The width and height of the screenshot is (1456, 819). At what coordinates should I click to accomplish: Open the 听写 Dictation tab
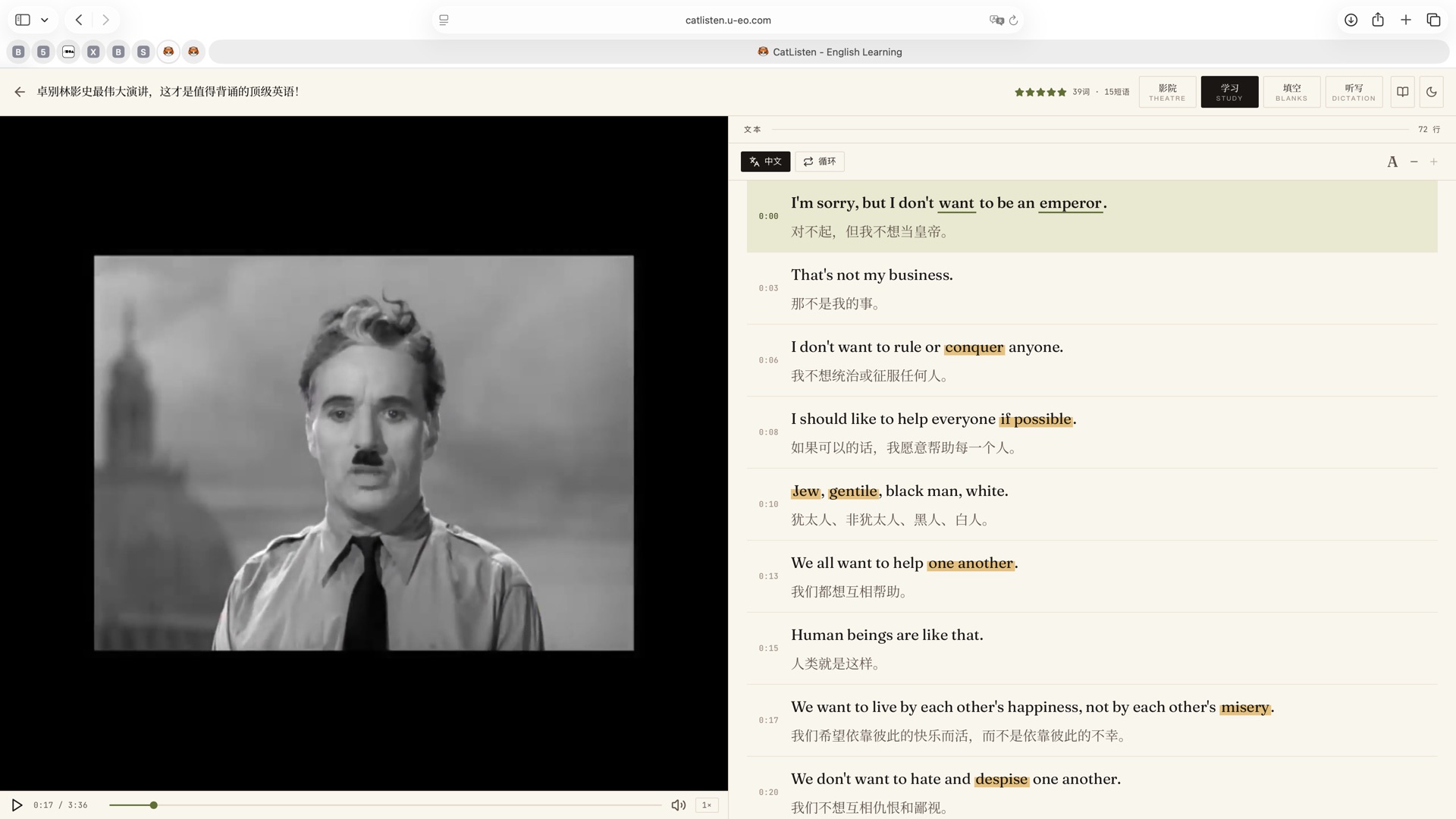click(1354, 92)
